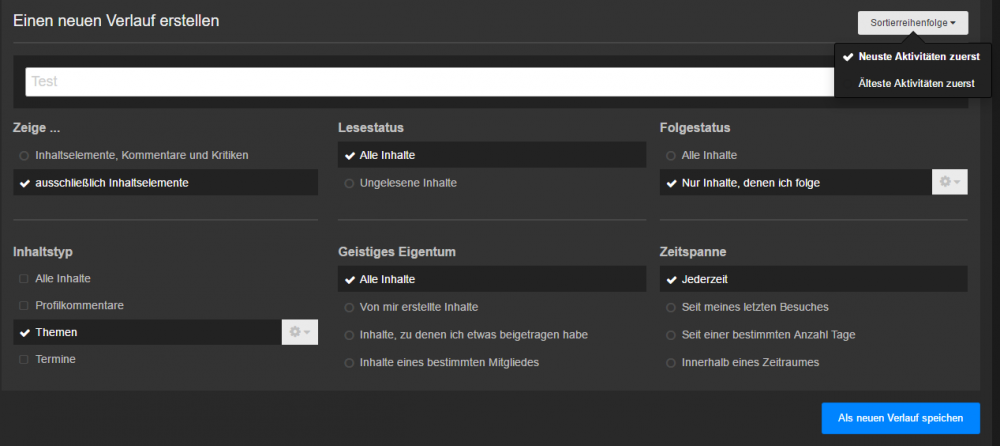
Task: Choose Älteste Aktivitäten zuerst sort option
Action: (916, 83)
